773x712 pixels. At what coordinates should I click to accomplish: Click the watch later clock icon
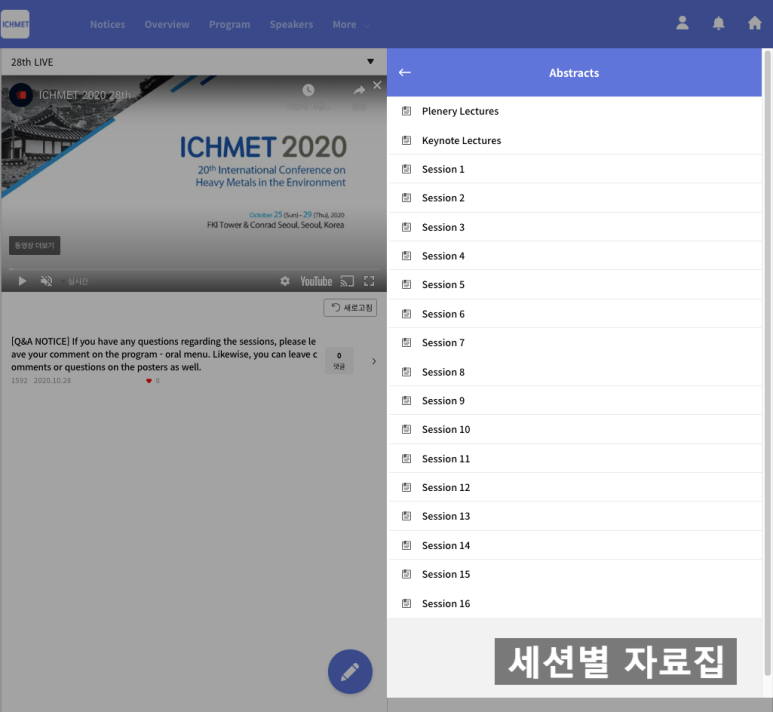tap(308, 90)
